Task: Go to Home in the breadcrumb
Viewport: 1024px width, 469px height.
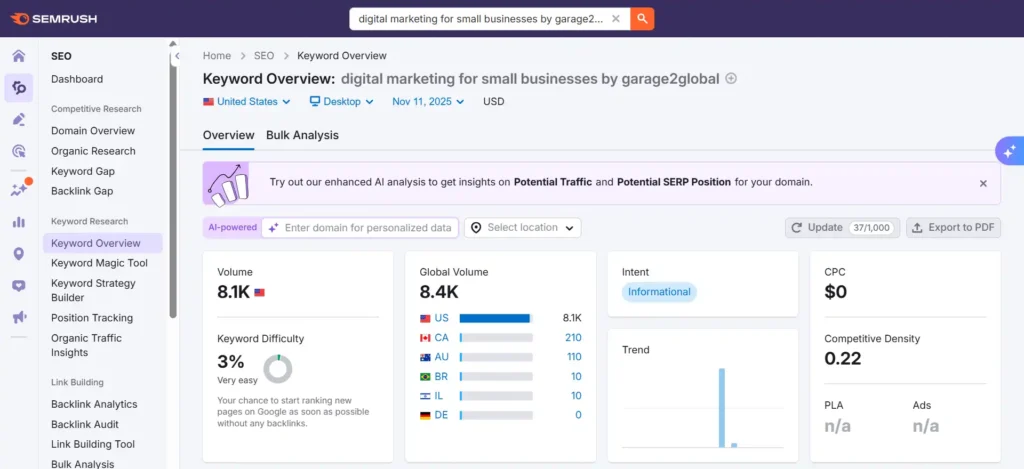Action: coord(217,56)
